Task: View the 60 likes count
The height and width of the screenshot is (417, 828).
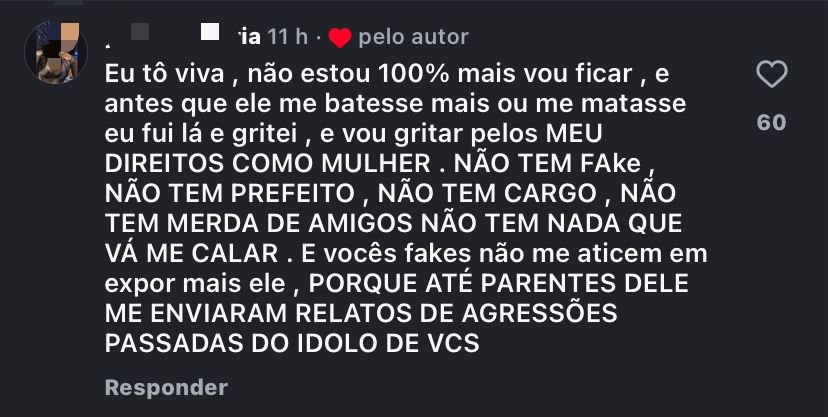Action: pyautogui.click(x=771, y=123)
